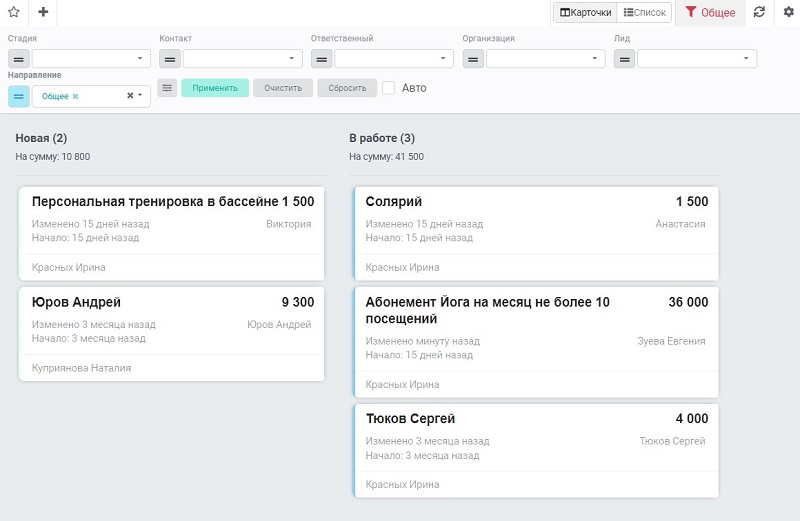The height and width of the screenshot is (521, 800).
Task: Open the Организация dropdown
Action: pos(545,59)
